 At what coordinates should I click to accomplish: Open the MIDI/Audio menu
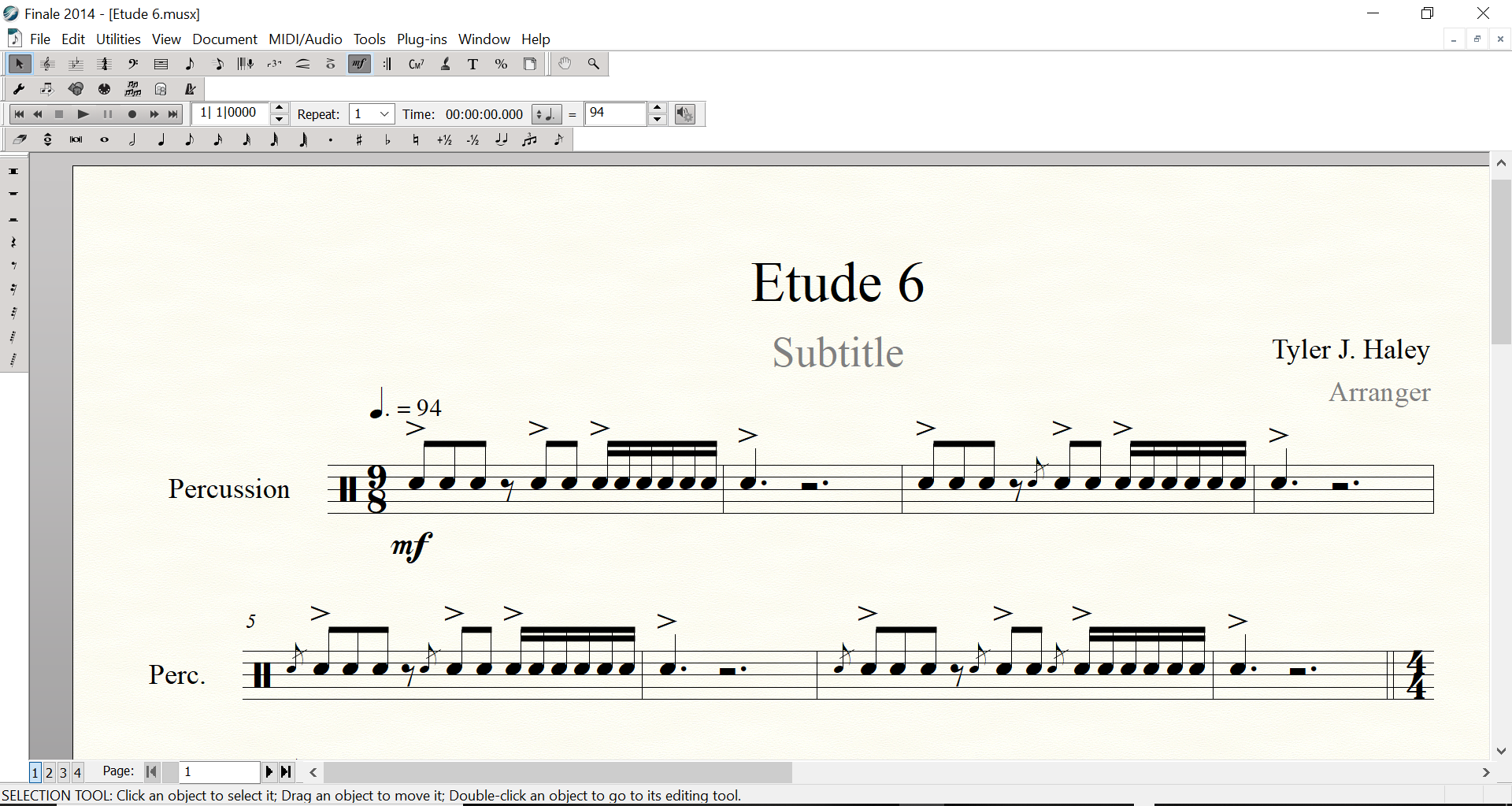304,39
